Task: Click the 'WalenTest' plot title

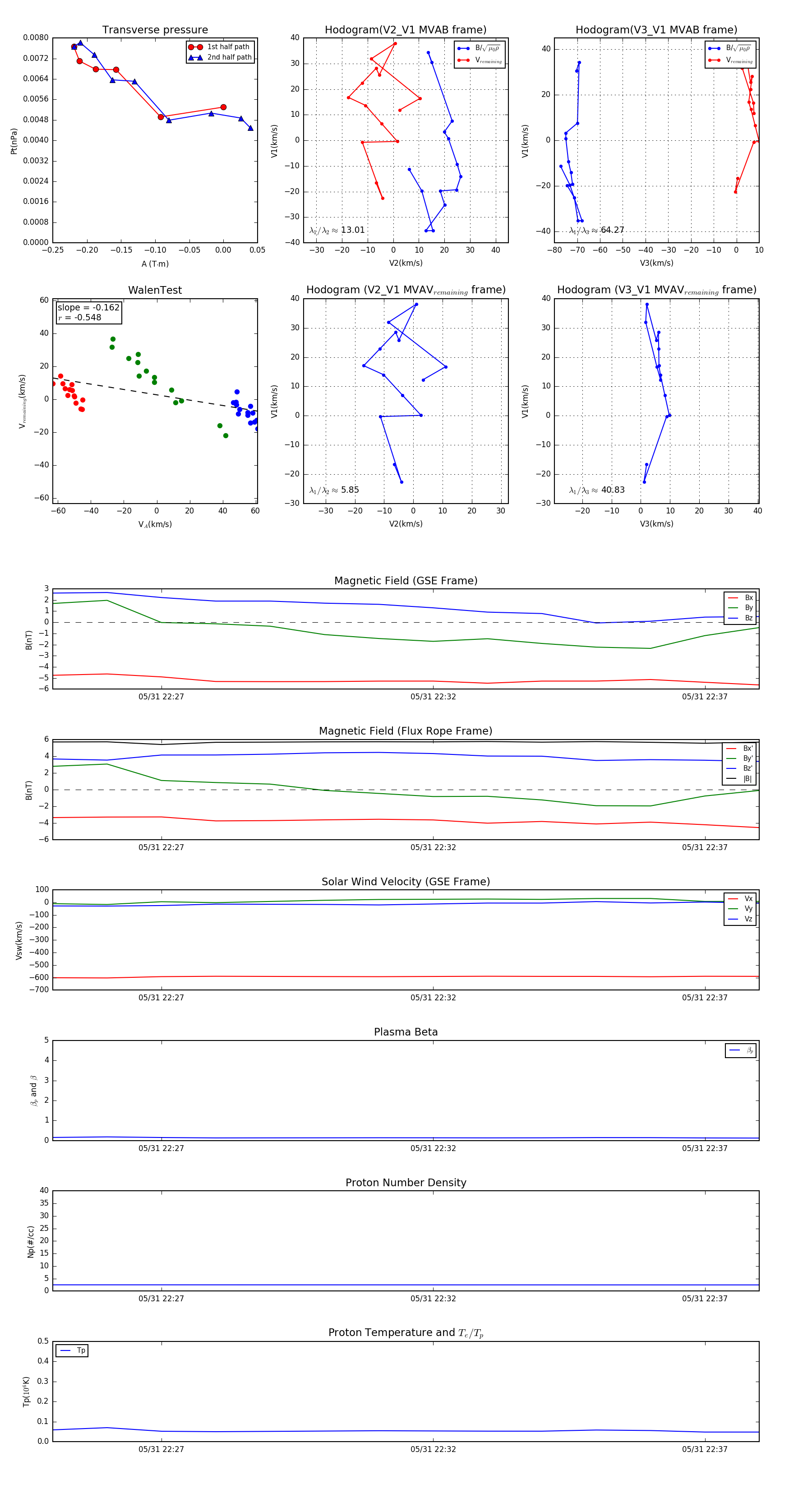Action: coord(155,290)
